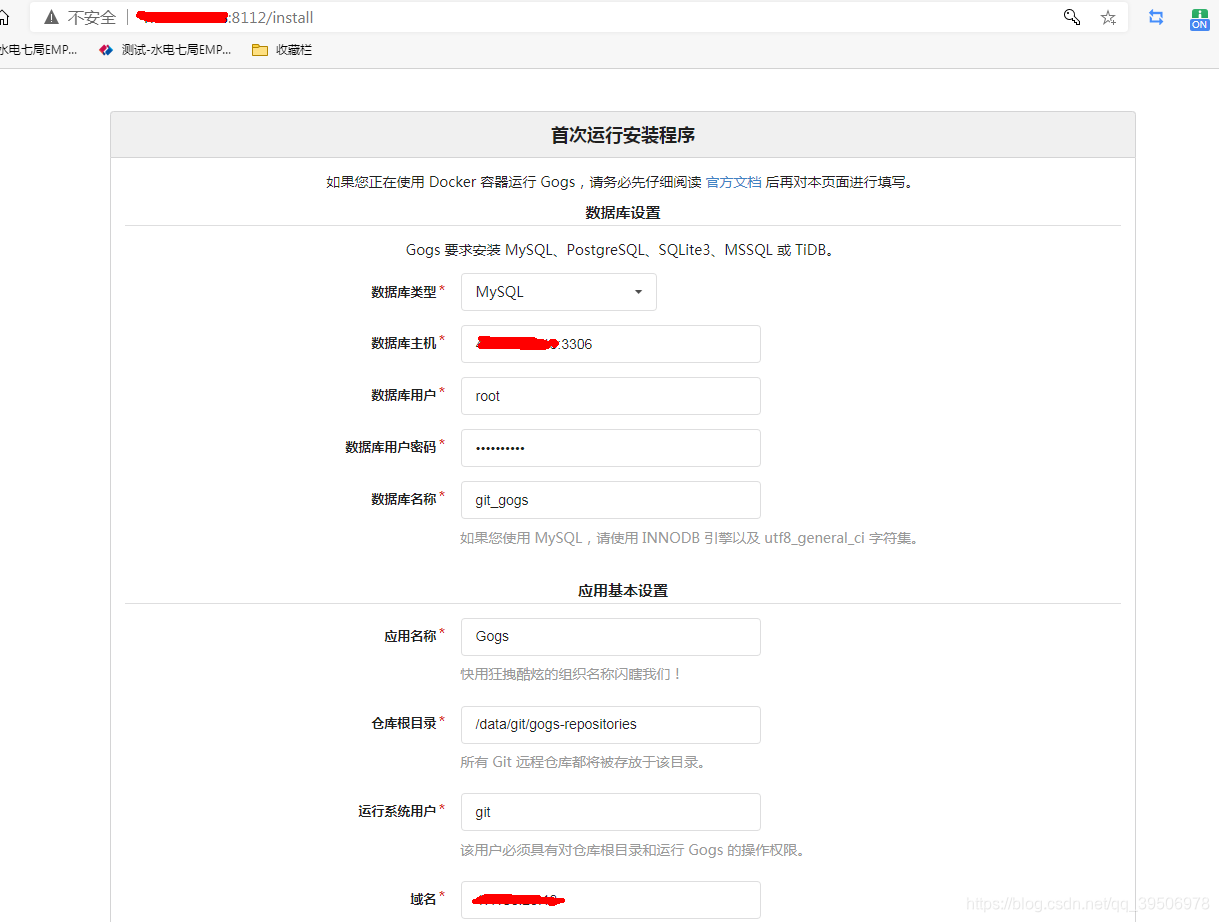Click the address bar URL ending in 8112/install
1219x922 pixels.
tap(225, 17)
